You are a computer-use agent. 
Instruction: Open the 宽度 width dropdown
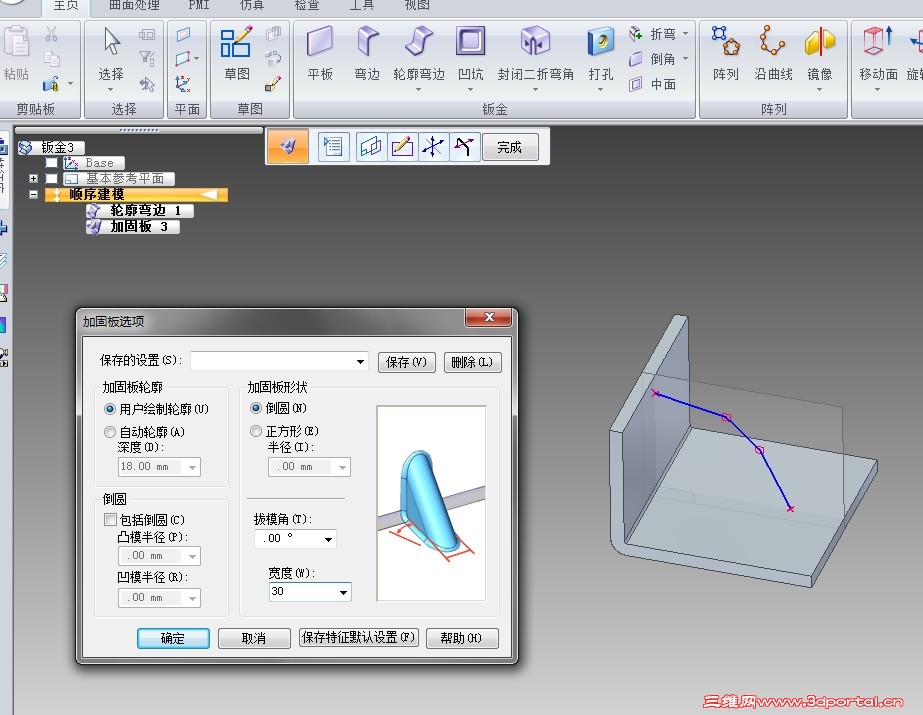click(343, 592)
